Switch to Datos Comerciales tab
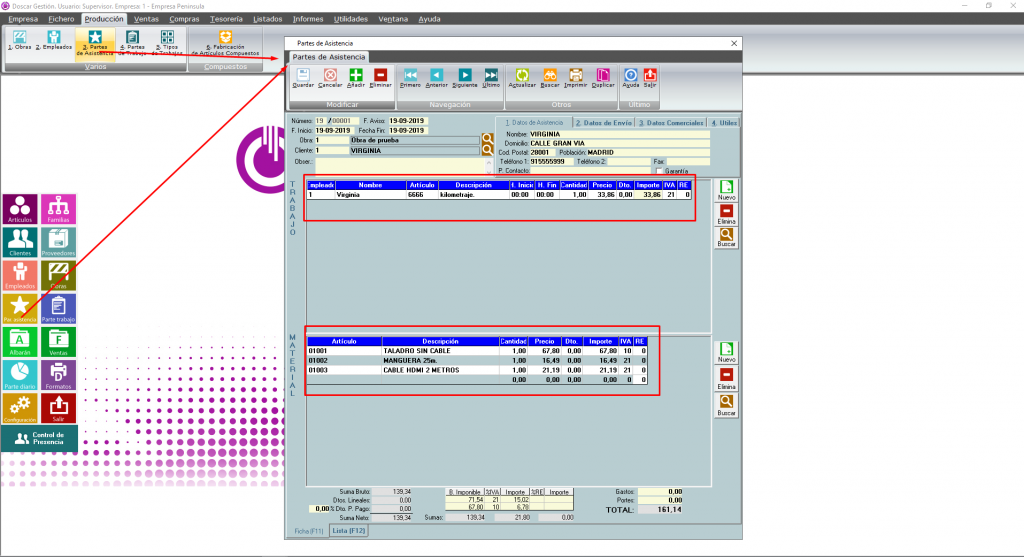 [671, 123]
